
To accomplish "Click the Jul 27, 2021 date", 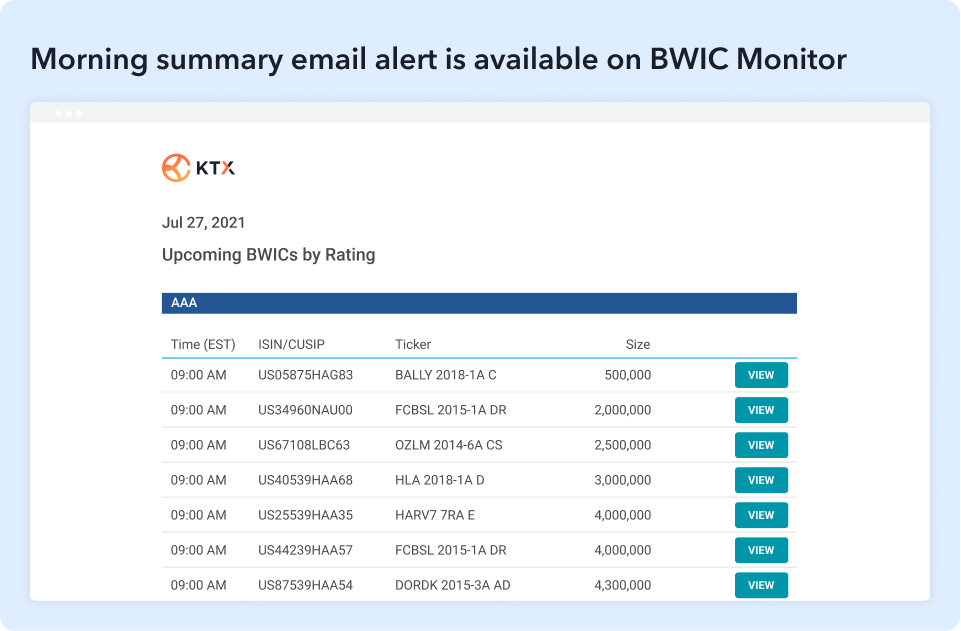I will click(x=203, y=222).
